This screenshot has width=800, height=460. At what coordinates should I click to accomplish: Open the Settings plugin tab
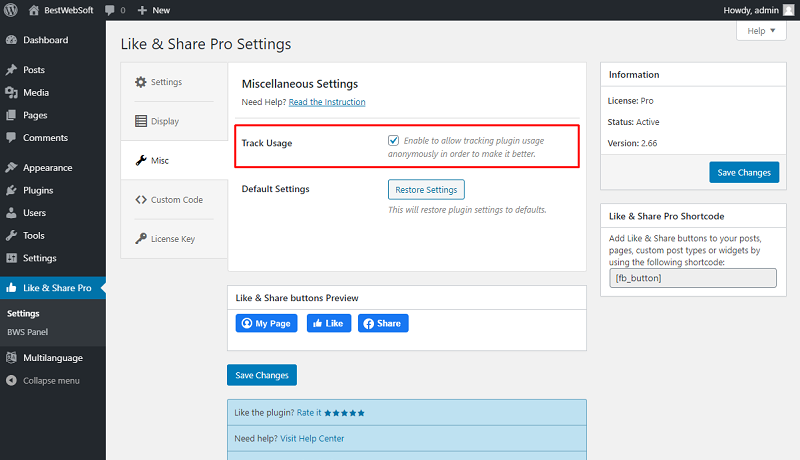pos(174,82)
